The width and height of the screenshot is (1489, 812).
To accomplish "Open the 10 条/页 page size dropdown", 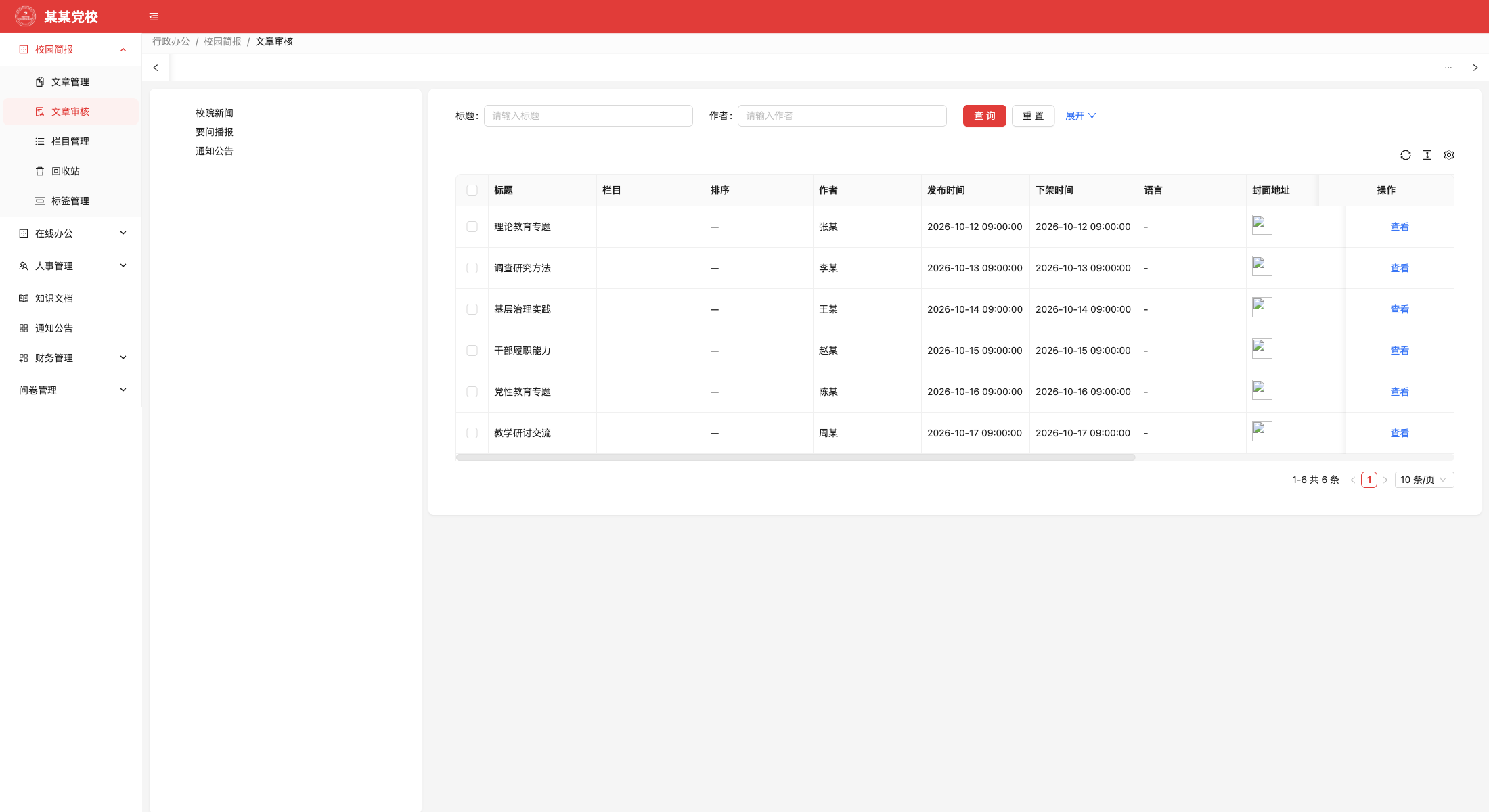I will [1424, 480].
